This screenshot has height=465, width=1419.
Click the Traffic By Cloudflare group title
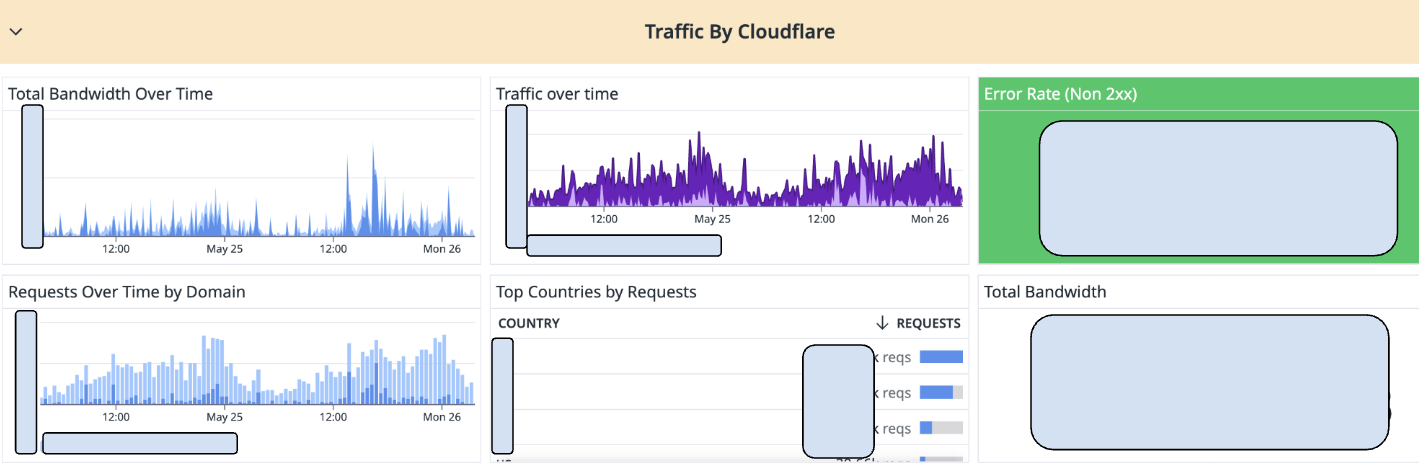click(739, 32)
